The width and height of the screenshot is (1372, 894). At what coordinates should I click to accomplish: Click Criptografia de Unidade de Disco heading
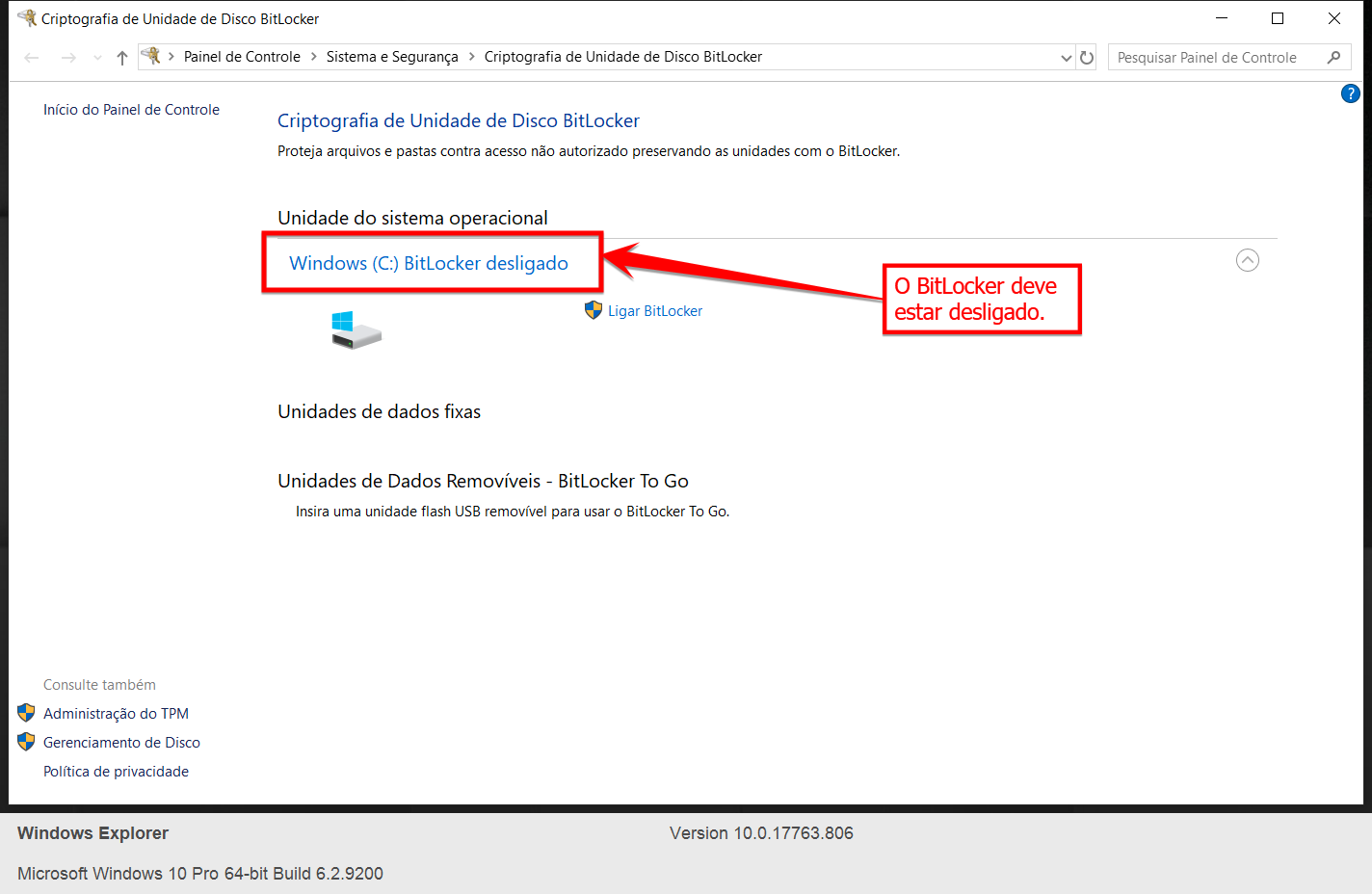click(x=459, y=120)
